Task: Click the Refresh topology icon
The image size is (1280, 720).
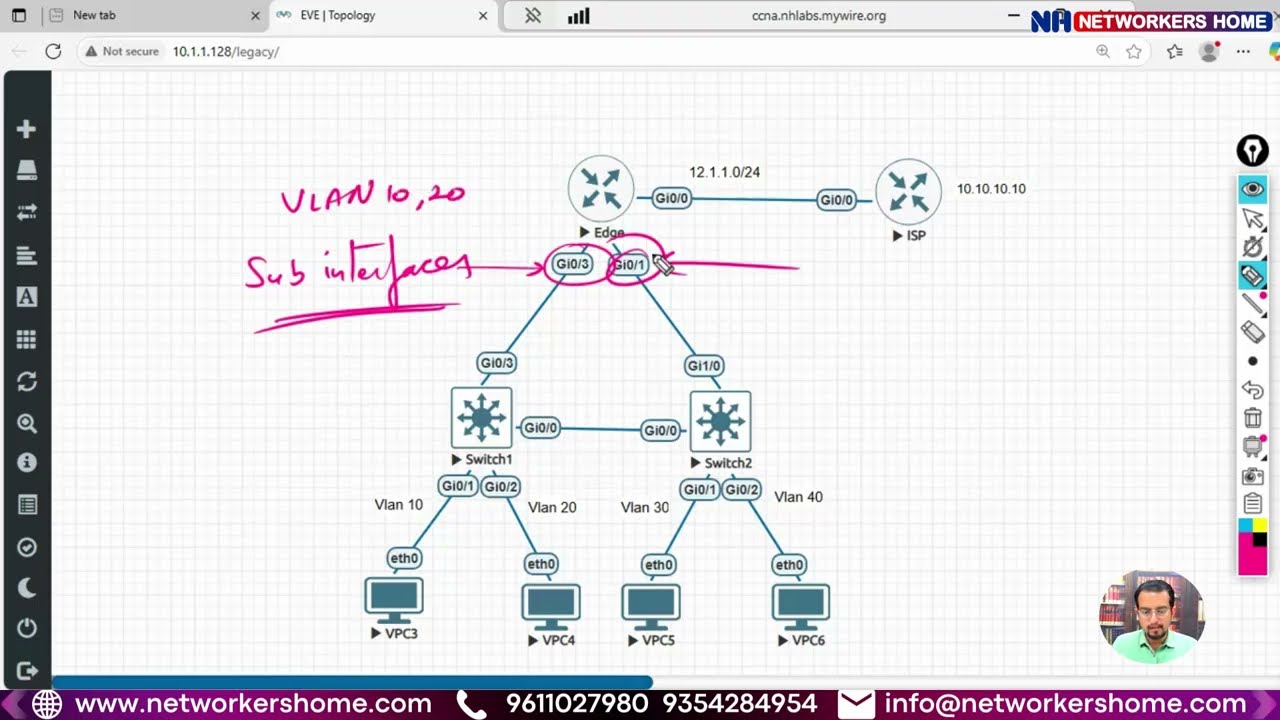Action: pyautogui.click(x=27, y=382)
